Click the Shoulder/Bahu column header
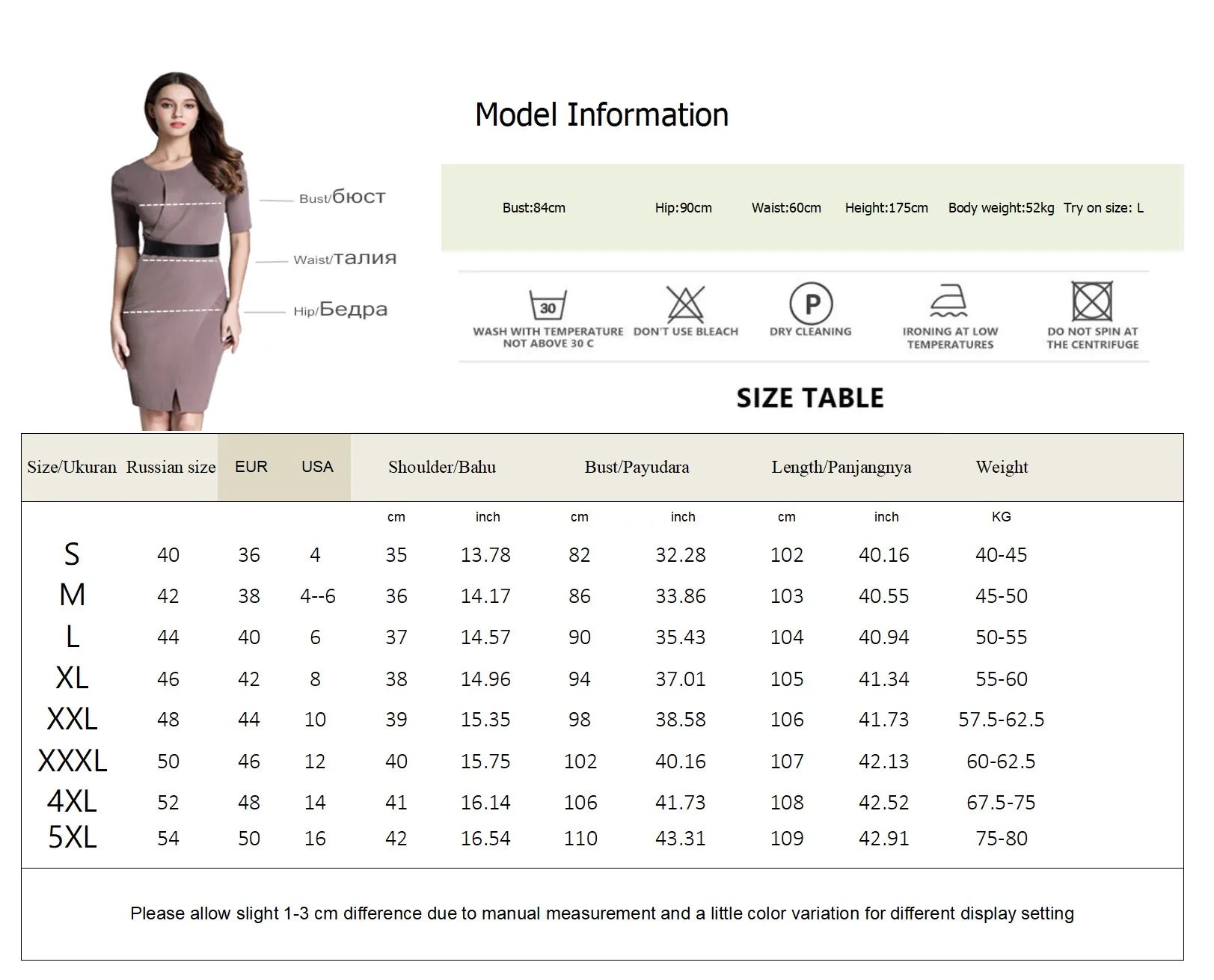The image size is (1214, 980). point(442,468)
